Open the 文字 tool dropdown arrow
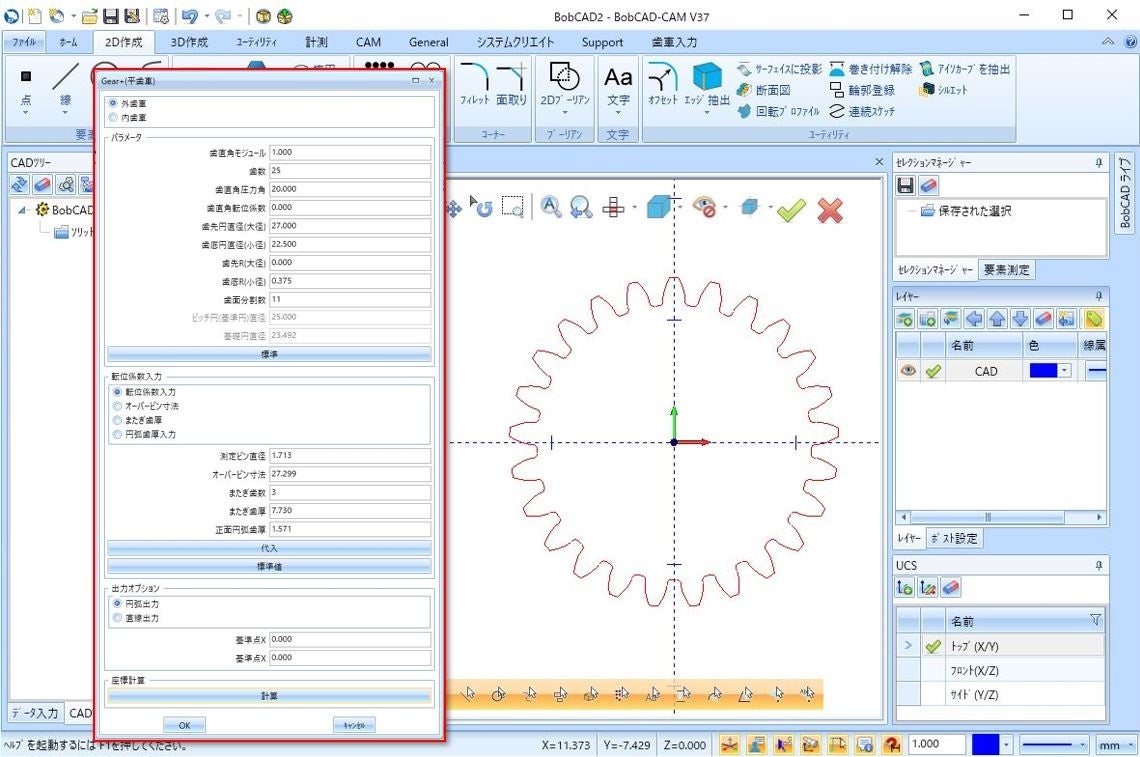 pyautogui.click(x=618, y=113)
